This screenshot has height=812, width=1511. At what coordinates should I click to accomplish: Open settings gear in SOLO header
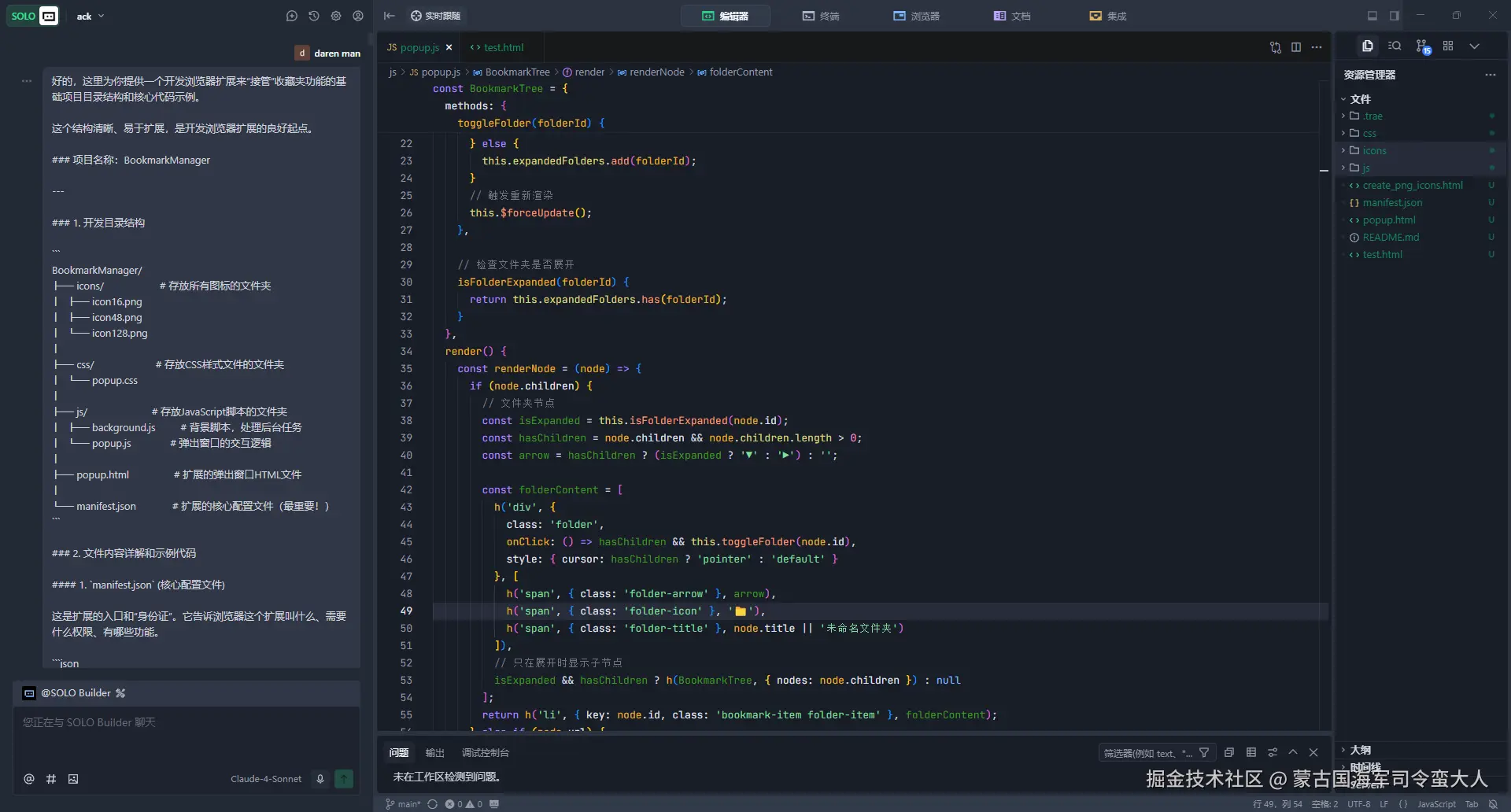[336, 16]
